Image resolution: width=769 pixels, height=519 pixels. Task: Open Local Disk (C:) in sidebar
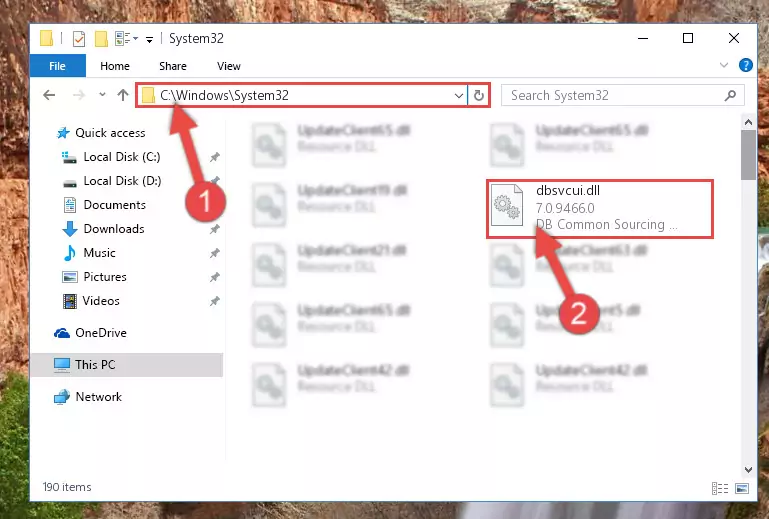coord(122,157)
